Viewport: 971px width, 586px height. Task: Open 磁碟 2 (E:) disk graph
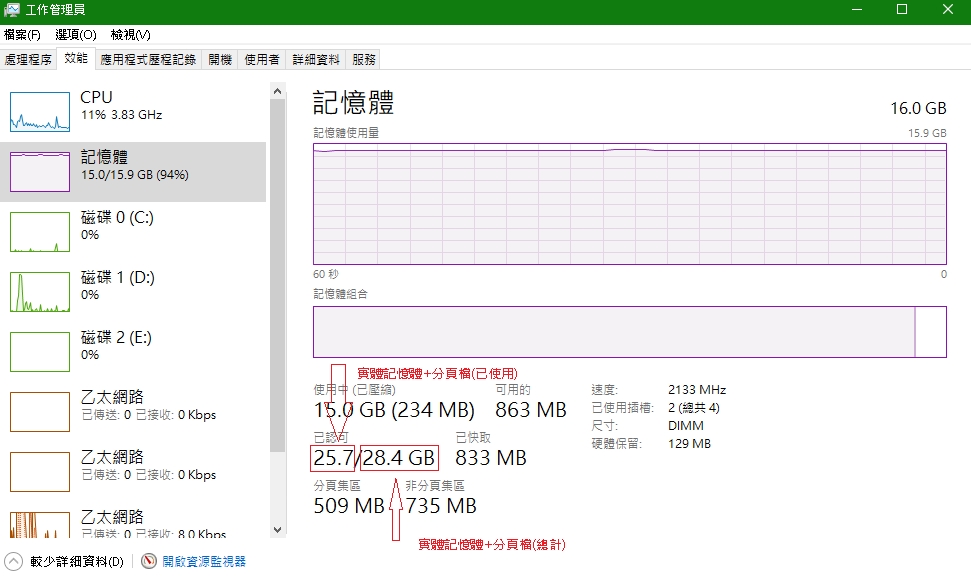coord(39,352)
